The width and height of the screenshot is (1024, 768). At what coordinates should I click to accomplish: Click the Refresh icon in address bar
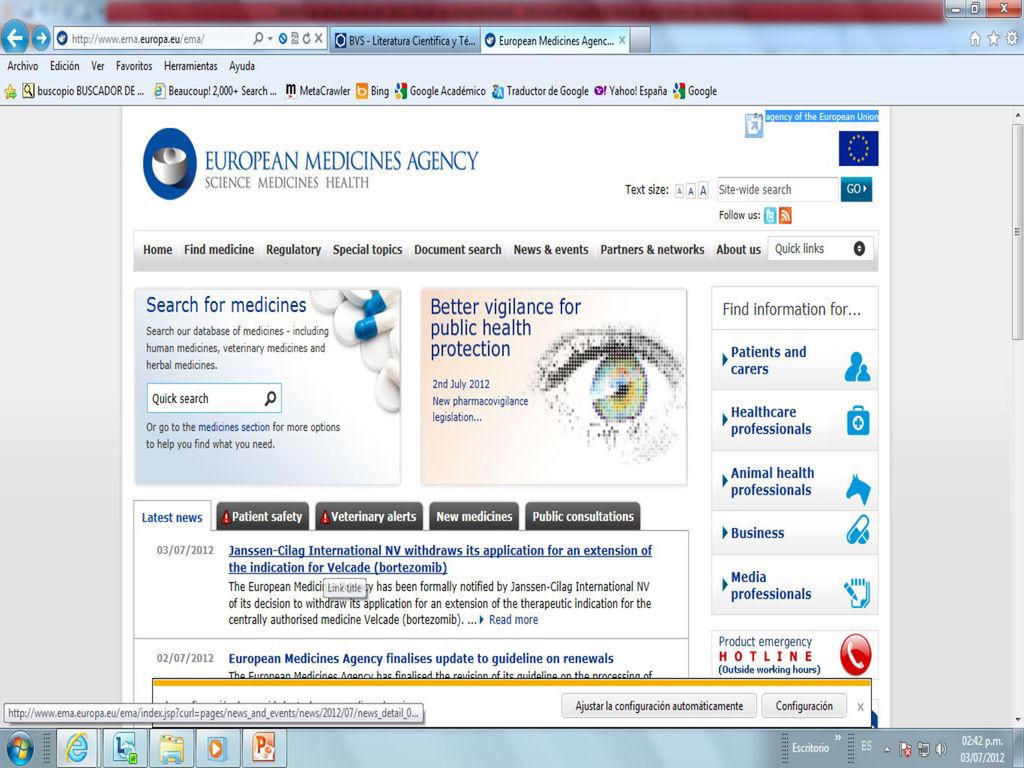point(306,39)
